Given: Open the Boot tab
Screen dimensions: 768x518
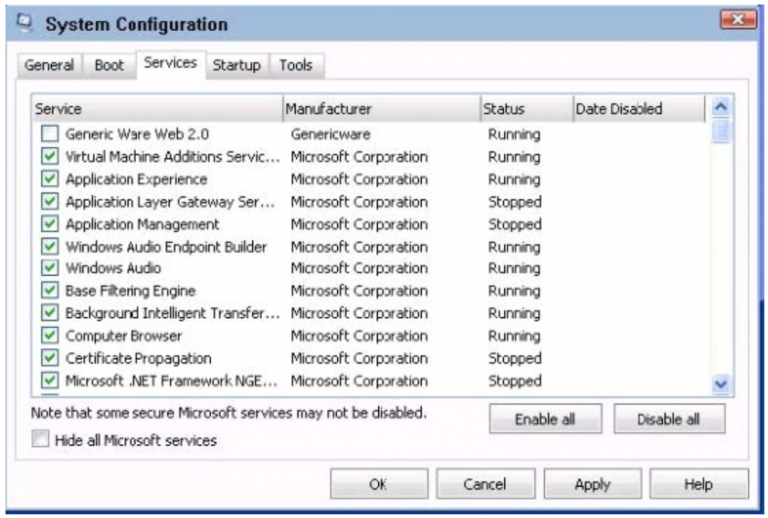Looking at the screenshot, I should point(109,65).
